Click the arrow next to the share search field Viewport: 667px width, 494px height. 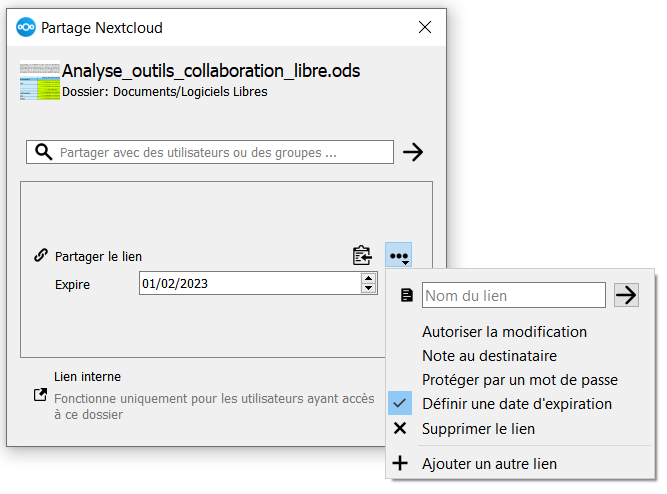pos(412,152)
